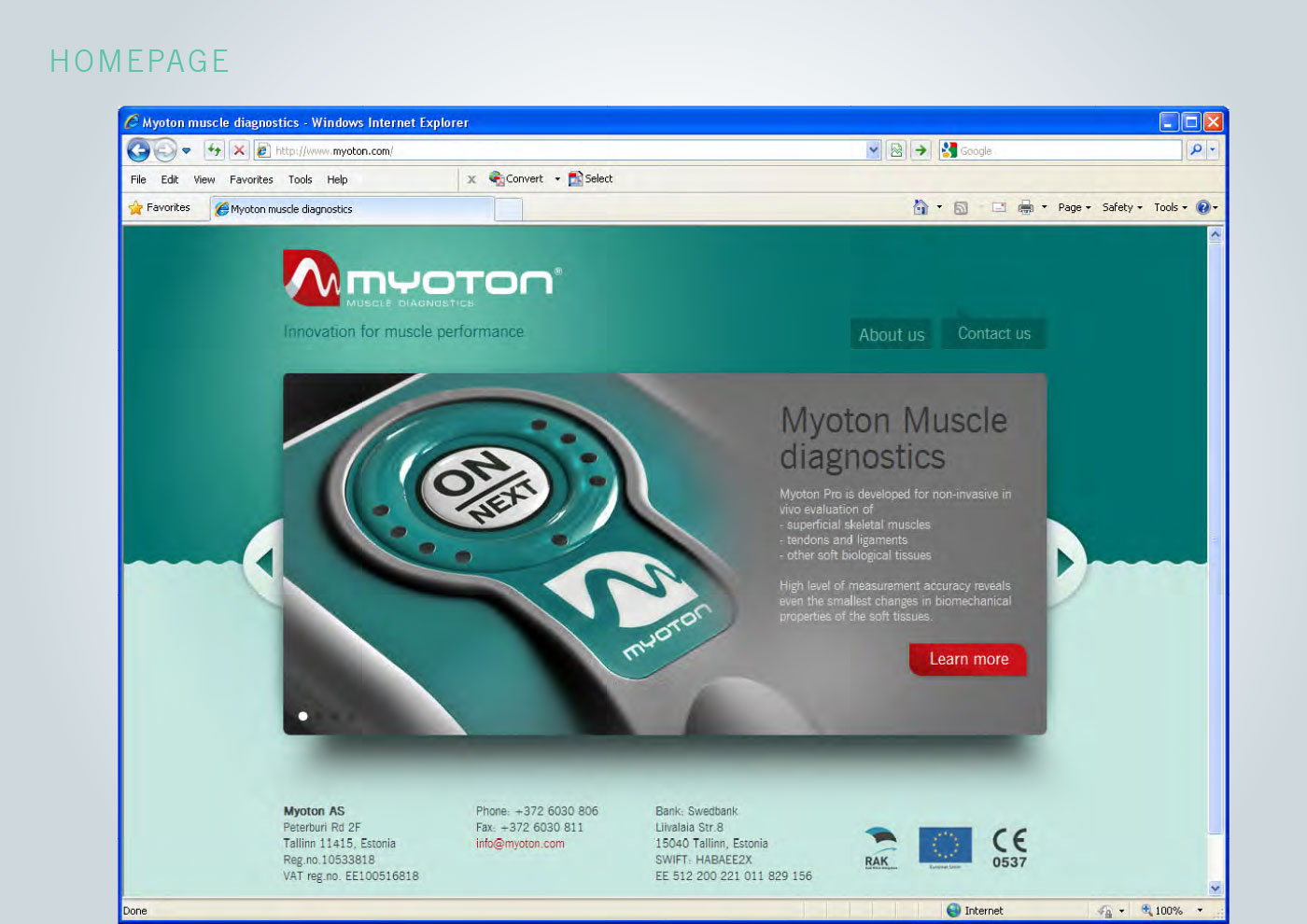The image size is (1307, 924).
Task: Click the red Stop loading icon
Action: click(240, 150)
